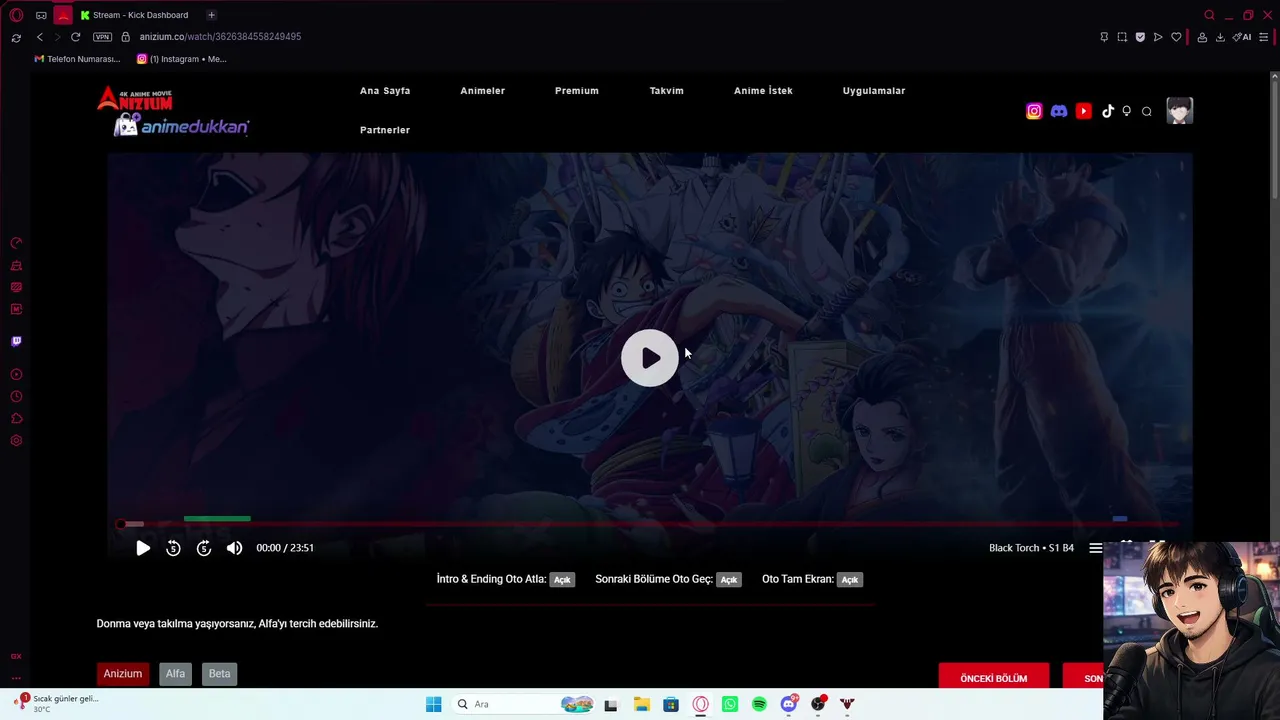
Task: Toggle Intro & Ending Oto Atla
Action: [562, 580]
